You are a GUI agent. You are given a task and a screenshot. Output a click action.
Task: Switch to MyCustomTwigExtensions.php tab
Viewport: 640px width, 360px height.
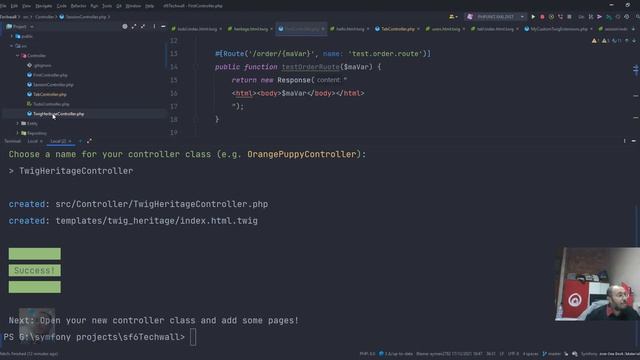pos(559,29)
